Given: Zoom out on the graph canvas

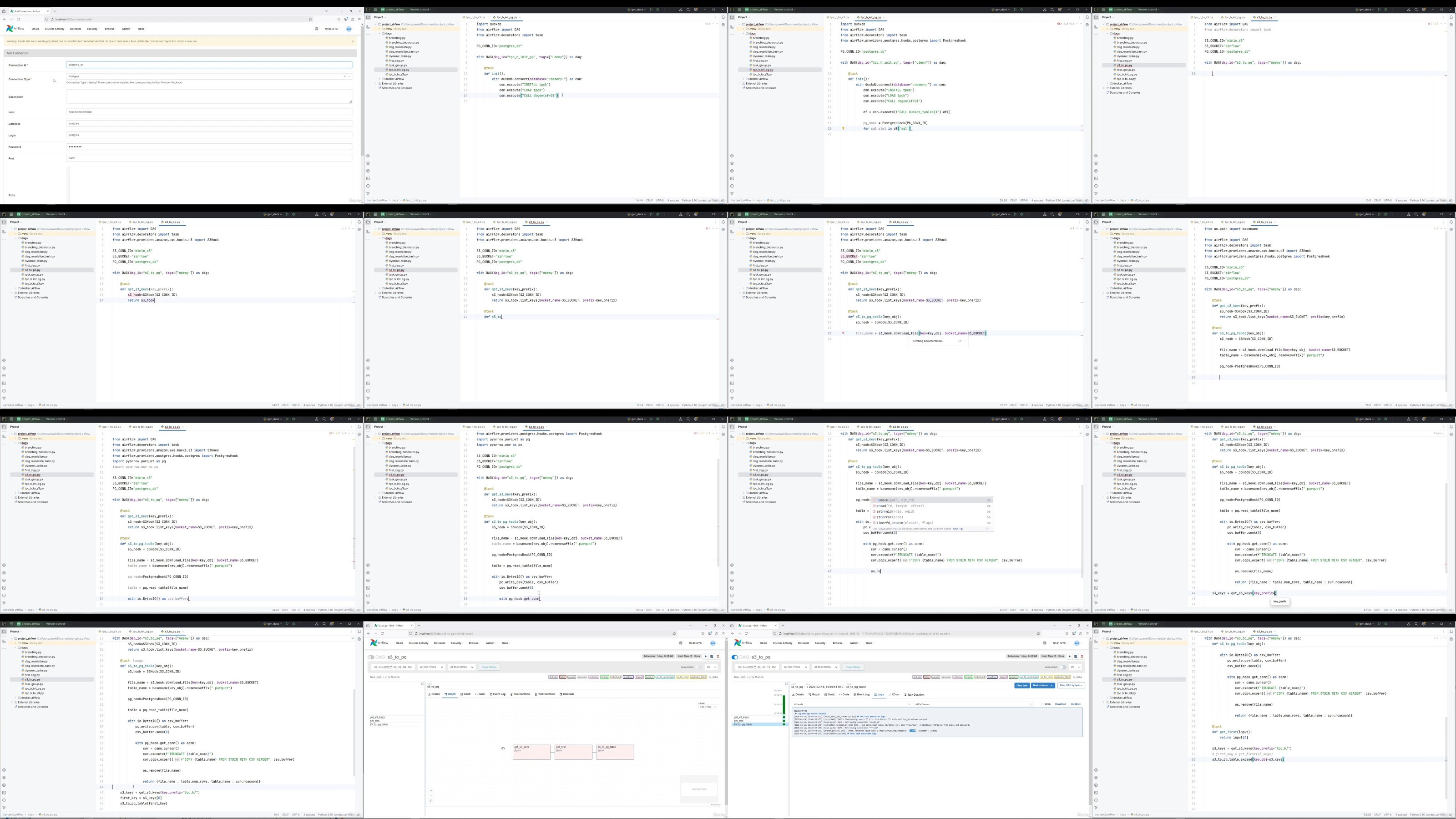Looking at the screenshot, I should [x=431, y=796].
